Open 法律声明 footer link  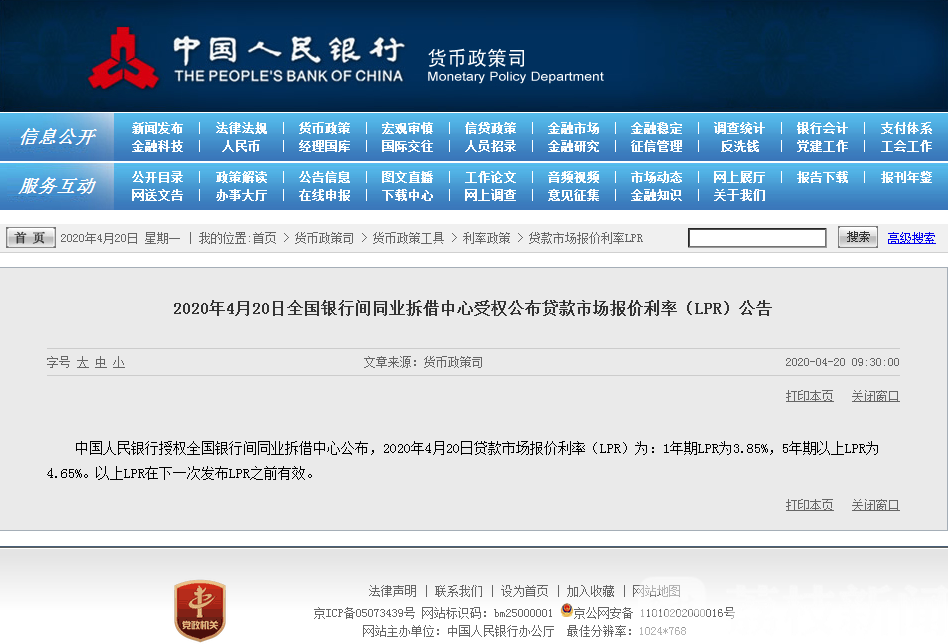(392, 591)
